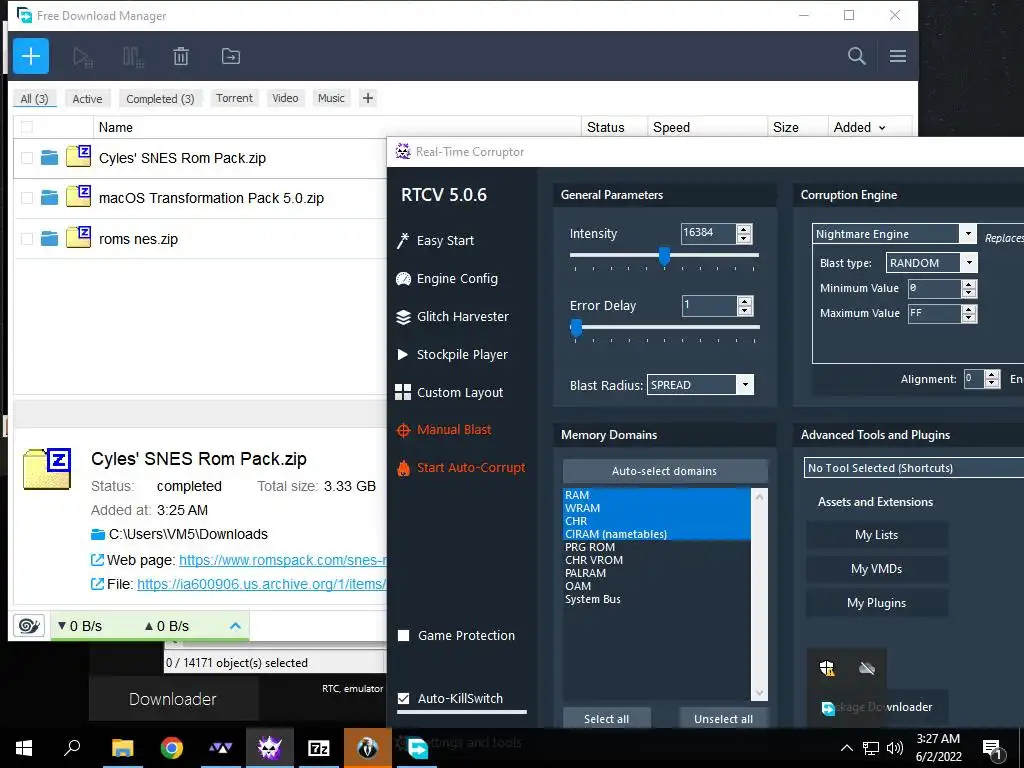Switch to Video tab
Screen dimensions: 1024x768
(285, 98)
